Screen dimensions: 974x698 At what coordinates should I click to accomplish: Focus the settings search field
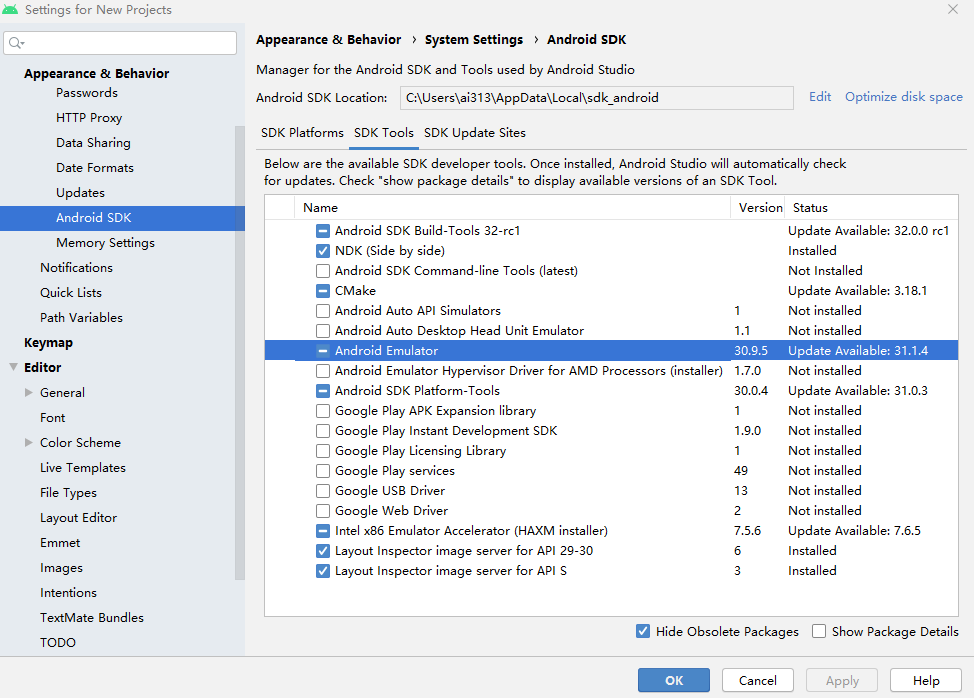point(120,43)
